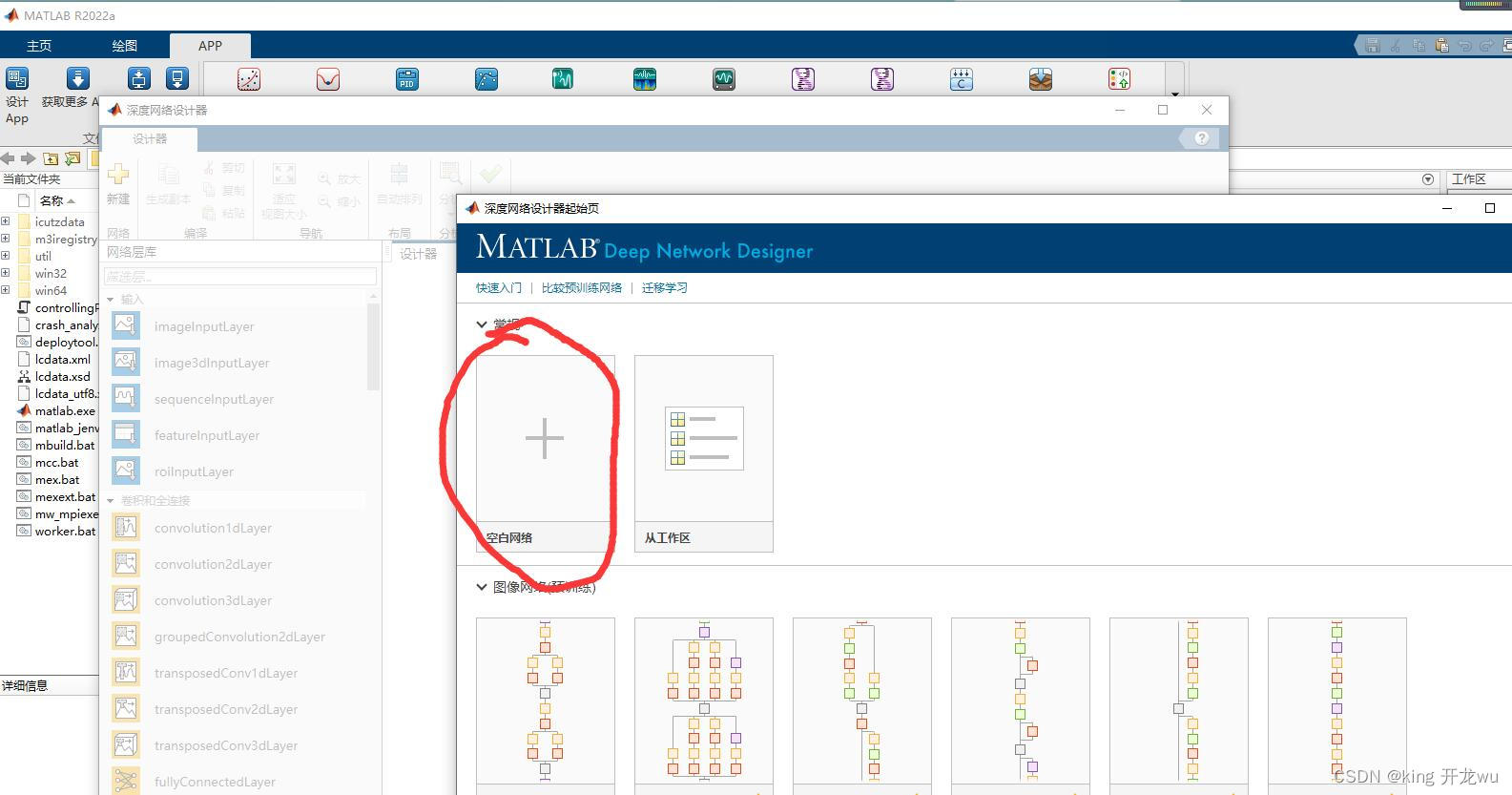Choose the 从工作区 network option
Image resolution: width=1512 pixels, height=795 pixels.
pyautogui.click(x=704, y=453)
